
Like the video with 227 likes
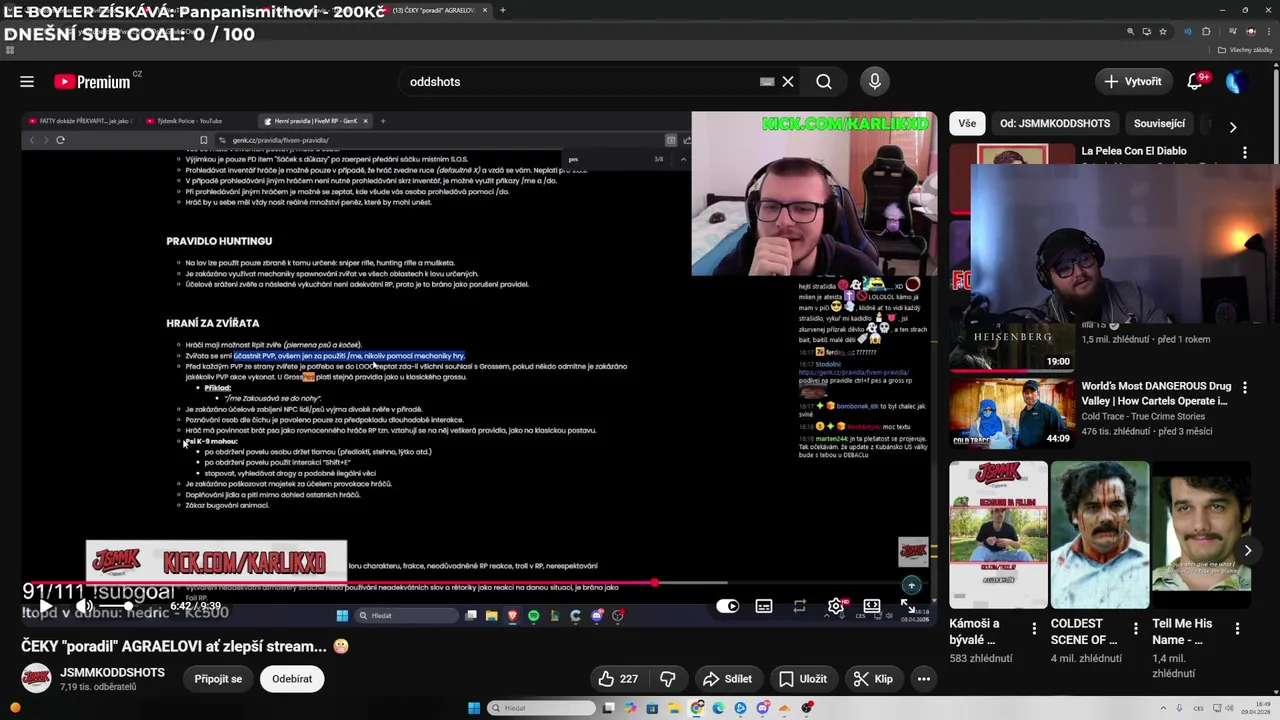[x=618, y=679]
